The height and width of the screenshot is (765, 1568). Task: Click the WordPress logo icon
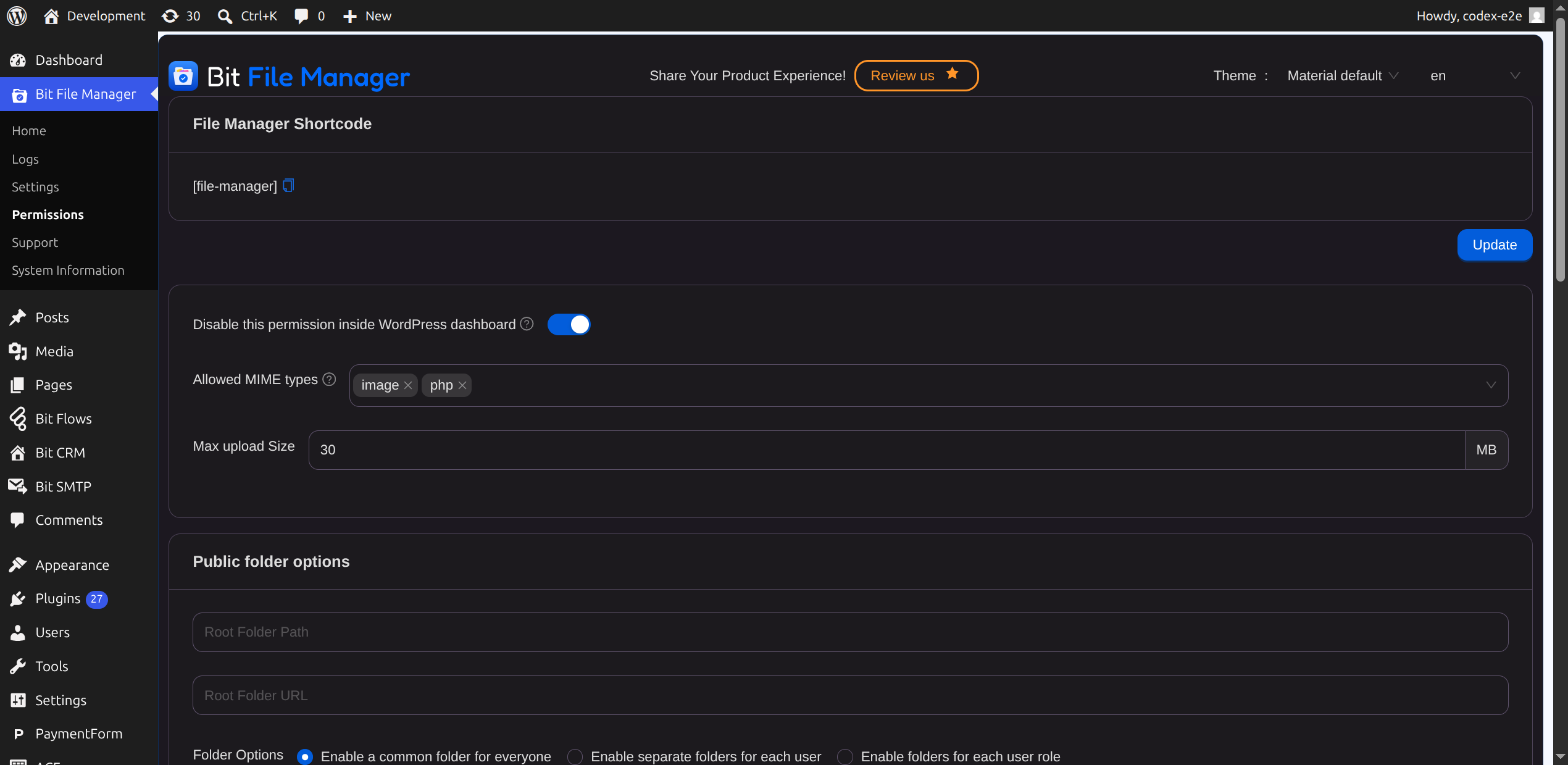[17, 15]
